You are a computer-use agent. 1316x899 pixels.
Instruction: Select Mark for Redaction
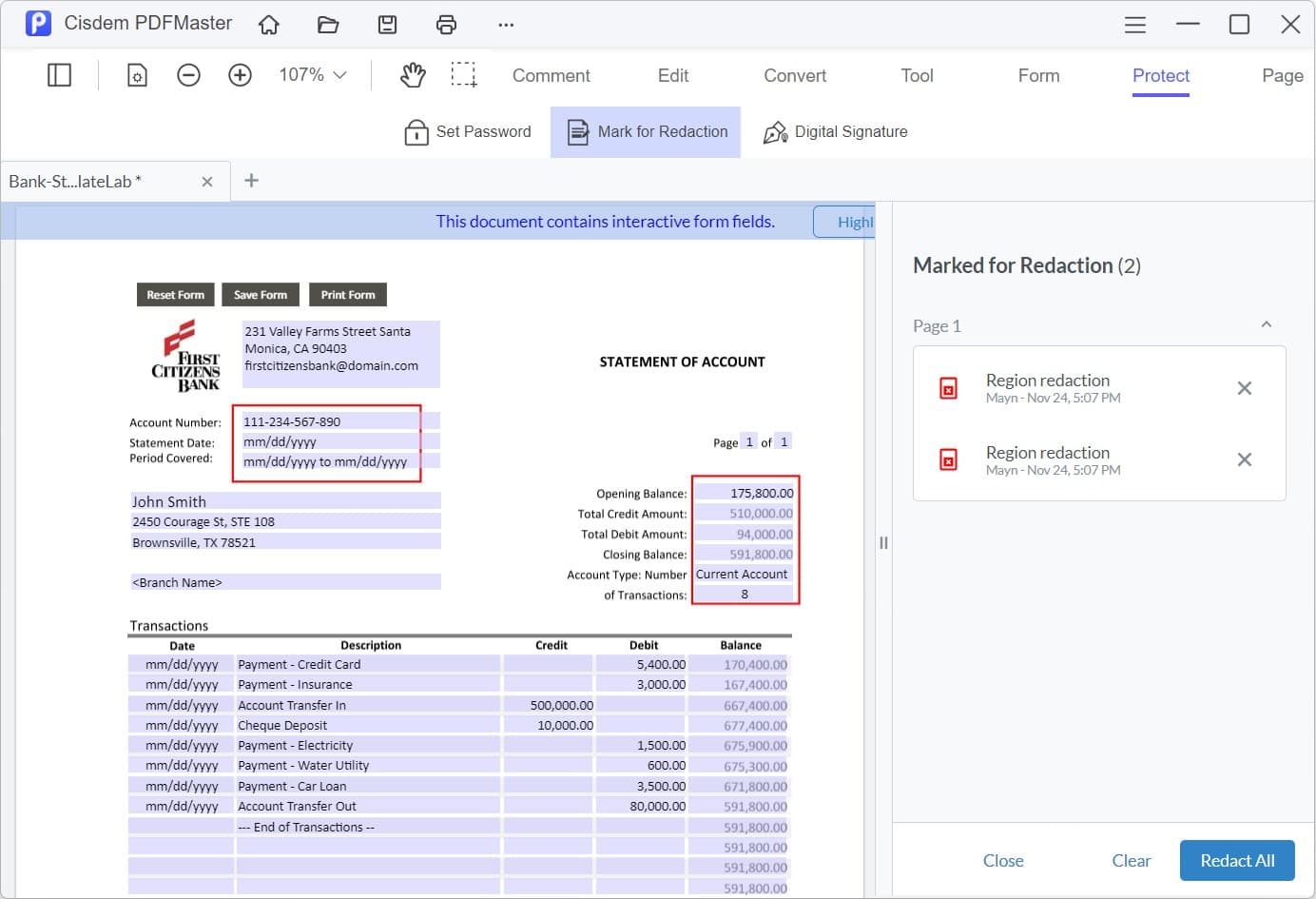tap(646, 131)
